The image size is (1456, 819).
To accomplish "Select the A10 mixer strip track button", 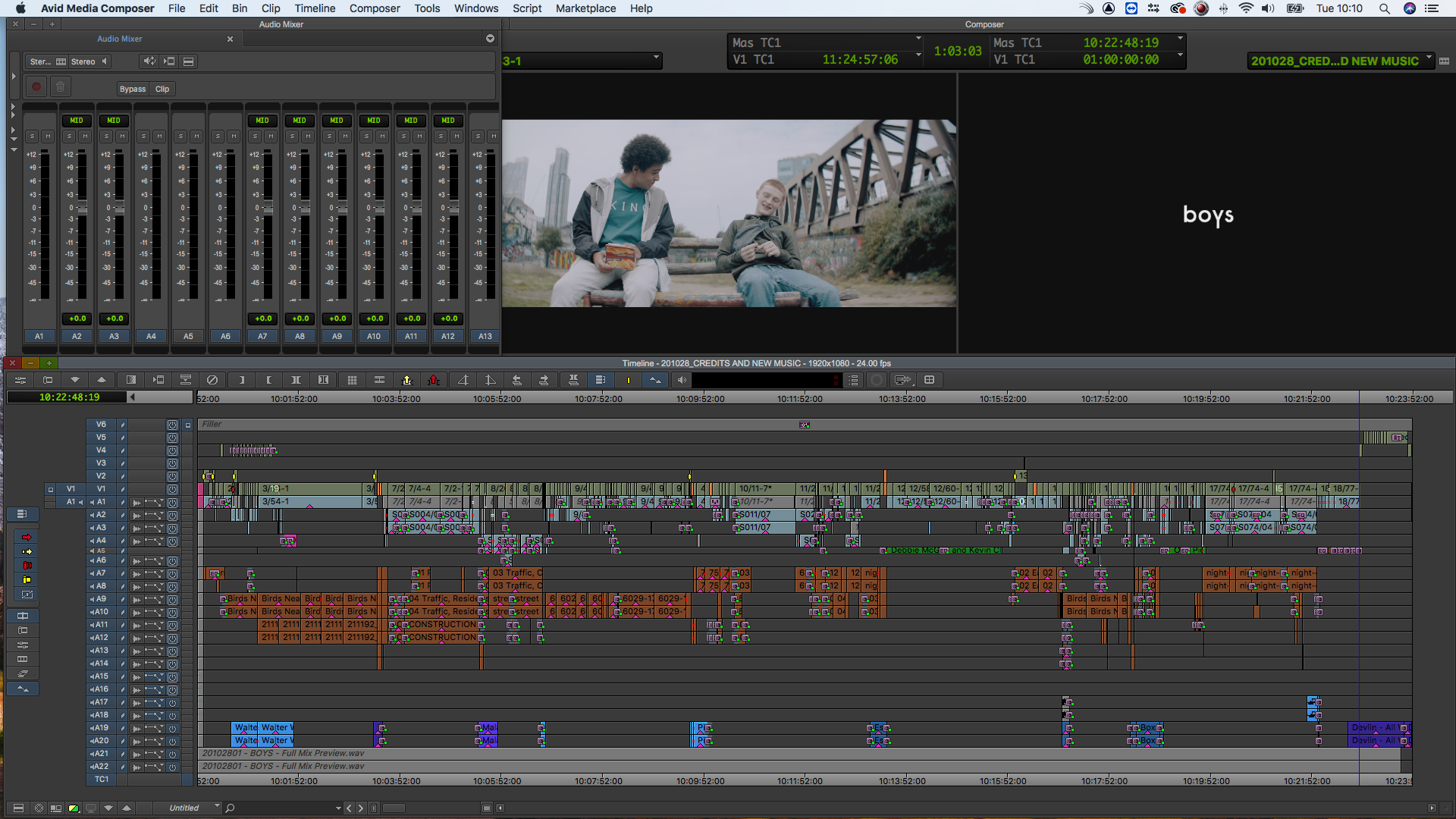I will click(374, 336).
